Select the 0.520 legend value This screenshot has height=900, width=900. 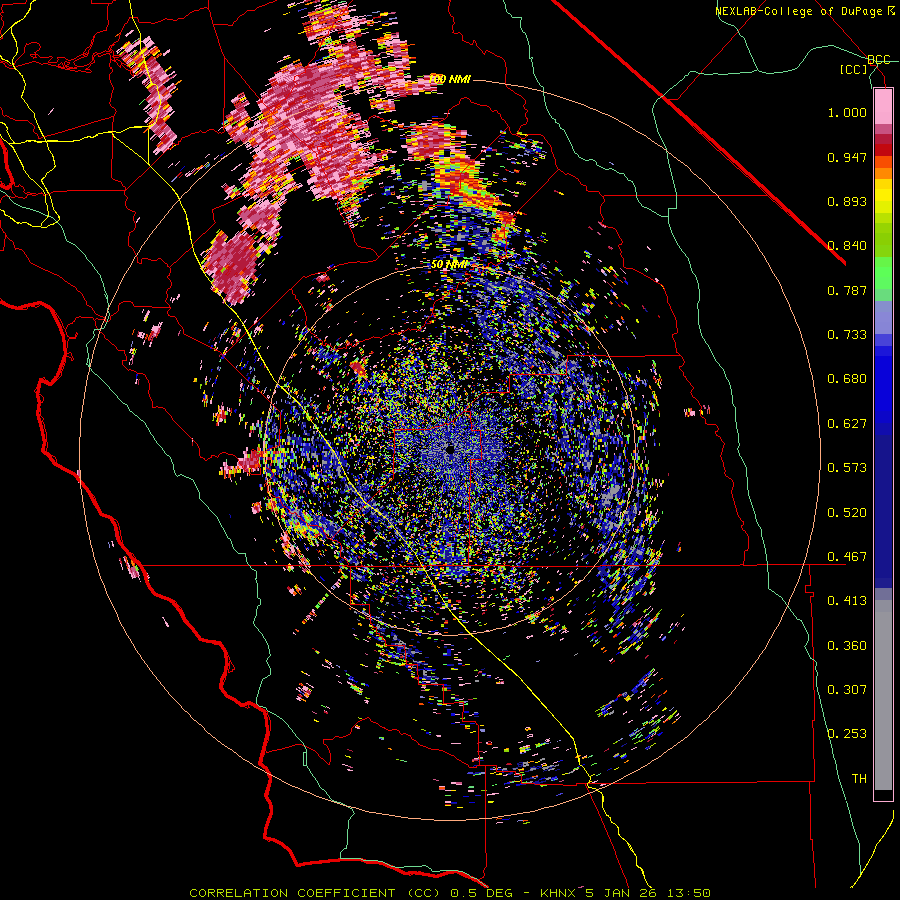(847, 513)
